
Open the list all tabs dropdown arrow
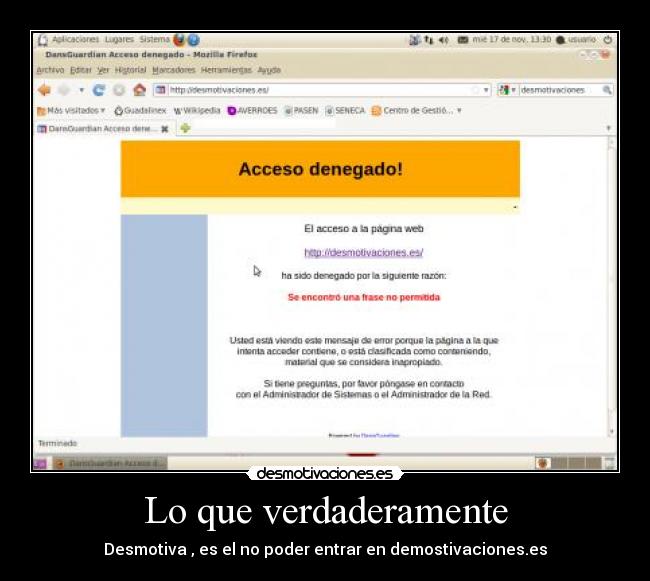609,128
